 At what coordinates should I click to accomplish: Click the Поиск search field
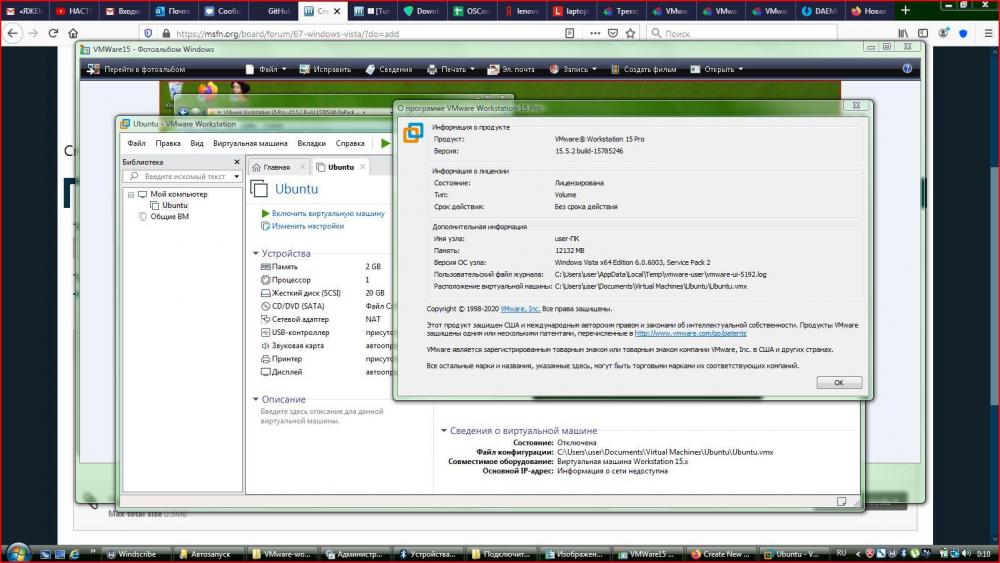click(x=740, y=33)
